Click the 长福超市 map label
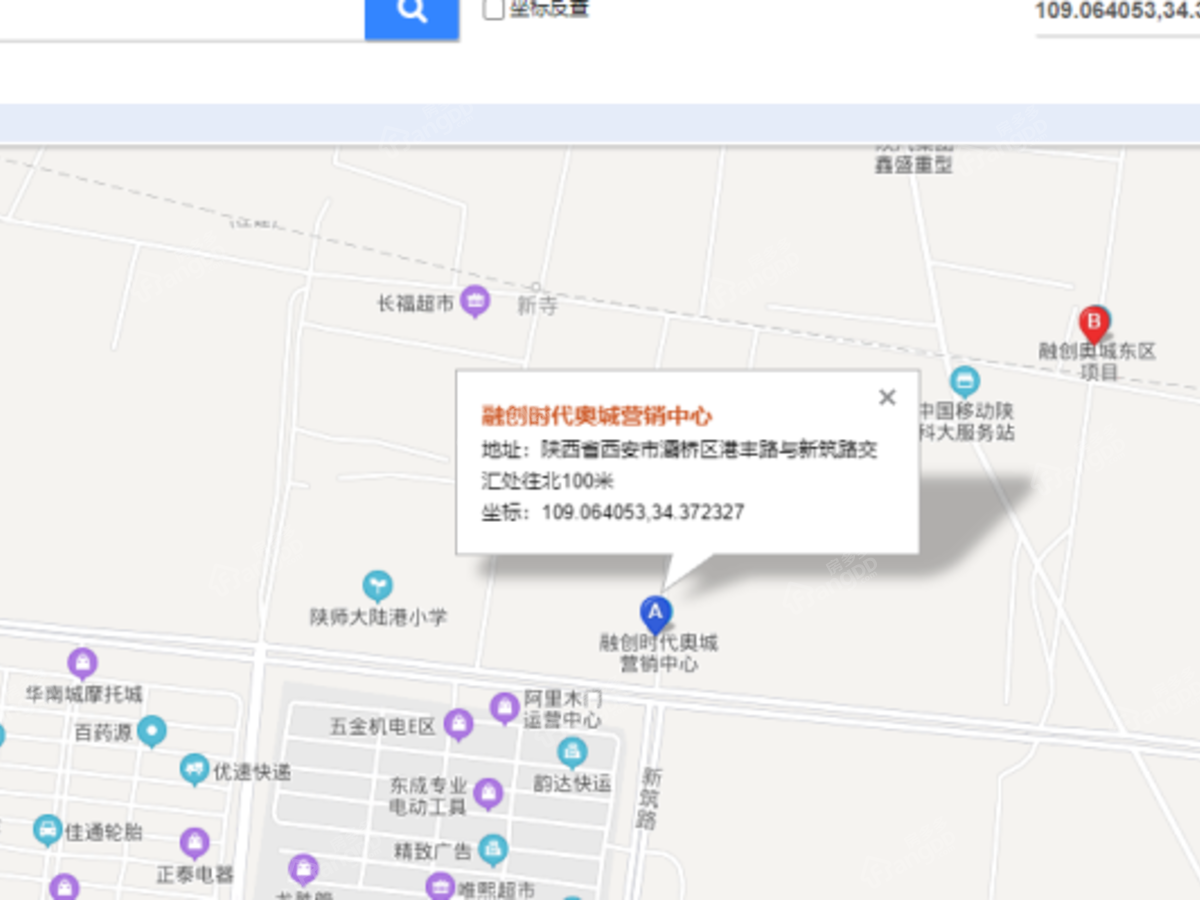Viewport: 1200px width, 900px height. [416, 303]
